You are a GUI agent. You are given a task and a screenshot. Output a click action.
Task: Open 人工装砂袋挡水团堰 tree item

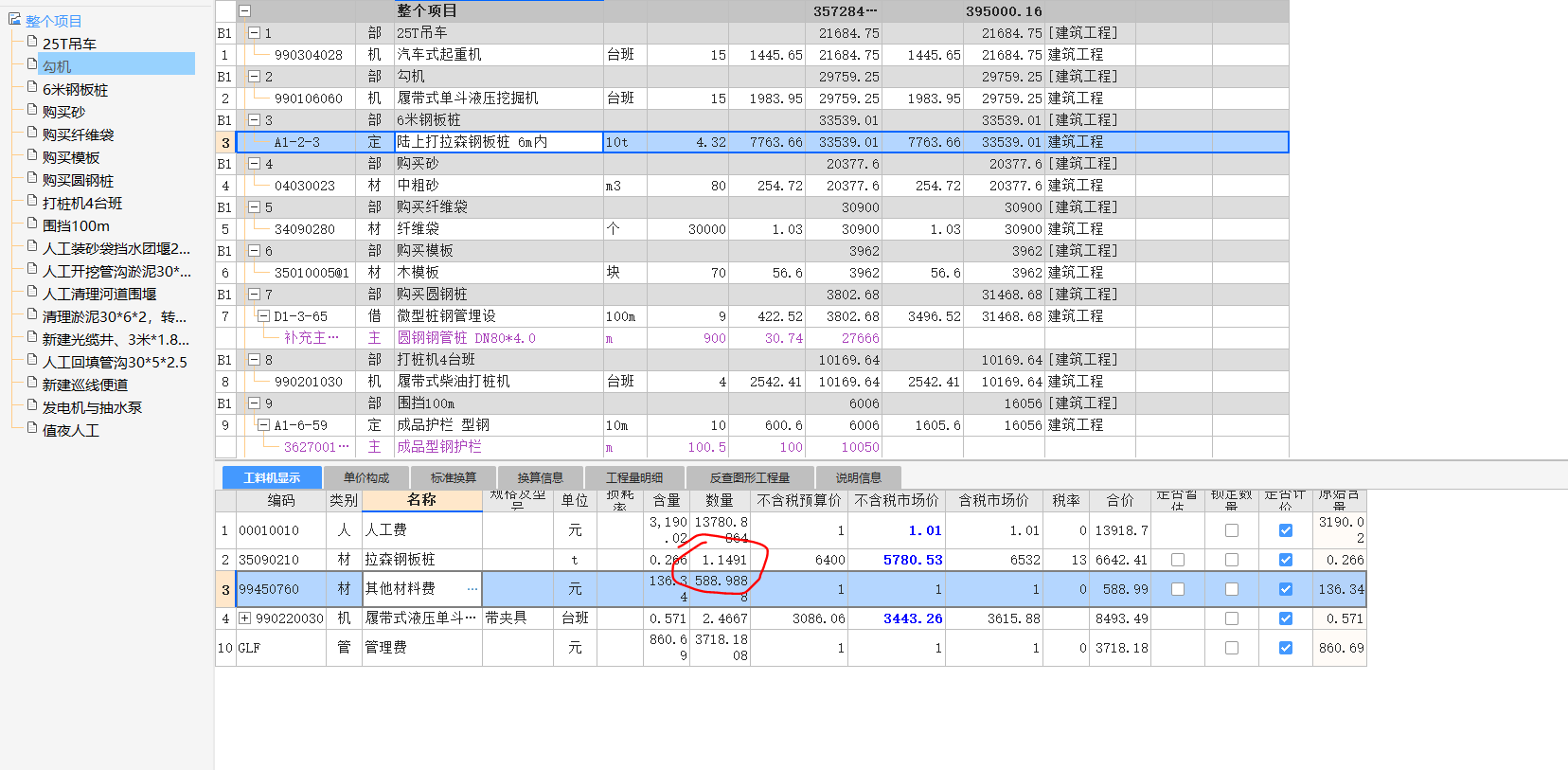pos(116,248)
